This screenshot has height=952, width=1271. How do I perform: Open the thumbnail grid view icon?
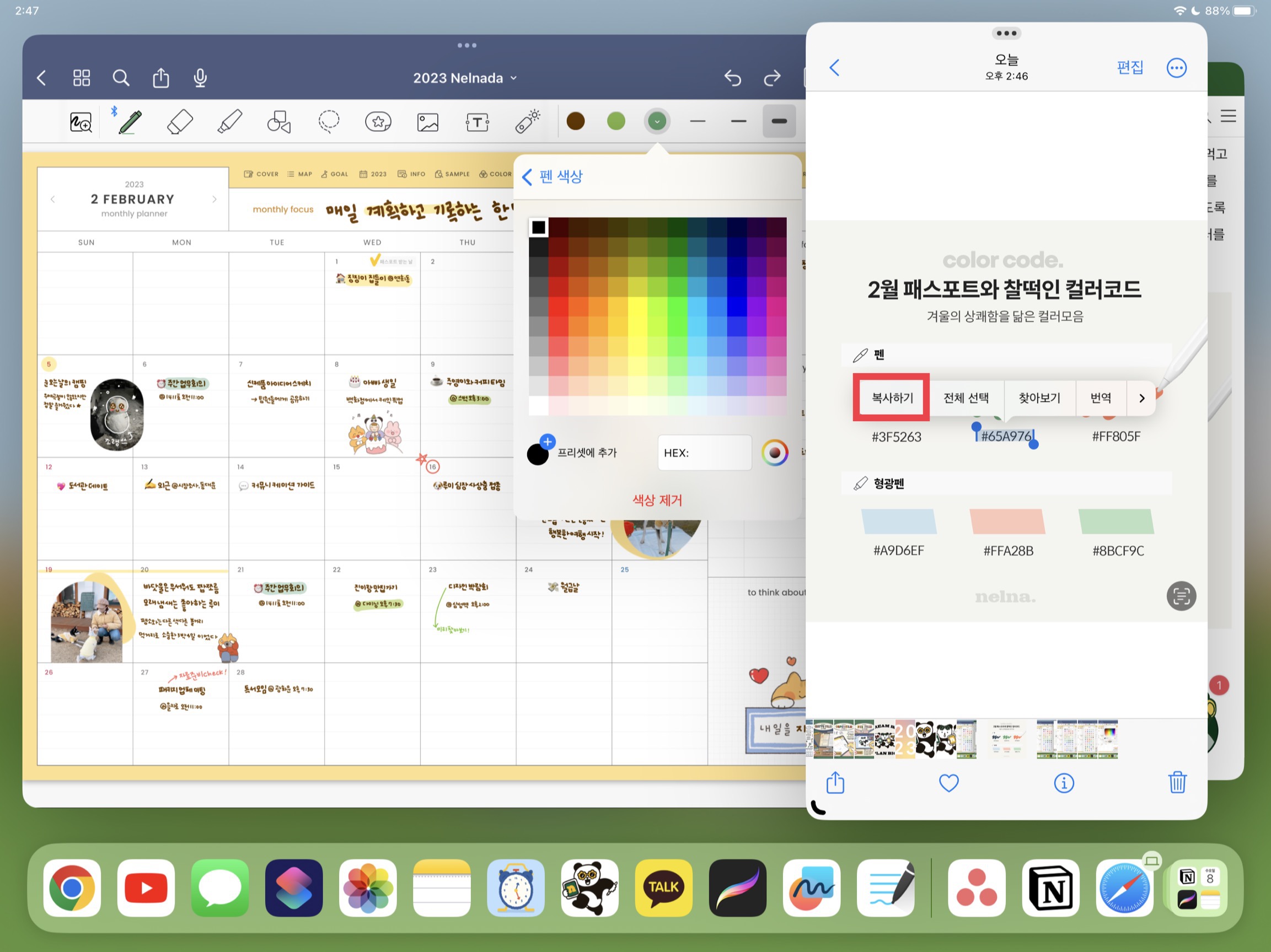[x=82, y=78]
